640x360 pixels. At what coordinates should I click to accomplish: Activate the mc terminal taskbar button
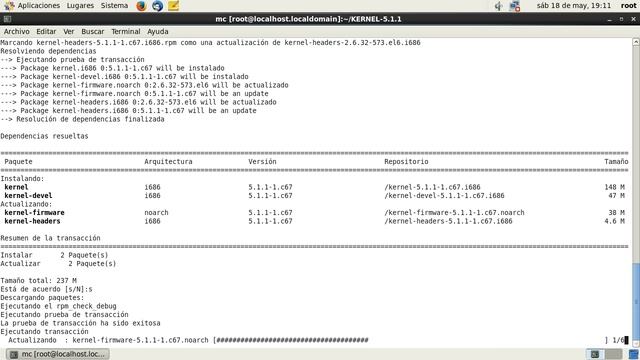[58, 354]
